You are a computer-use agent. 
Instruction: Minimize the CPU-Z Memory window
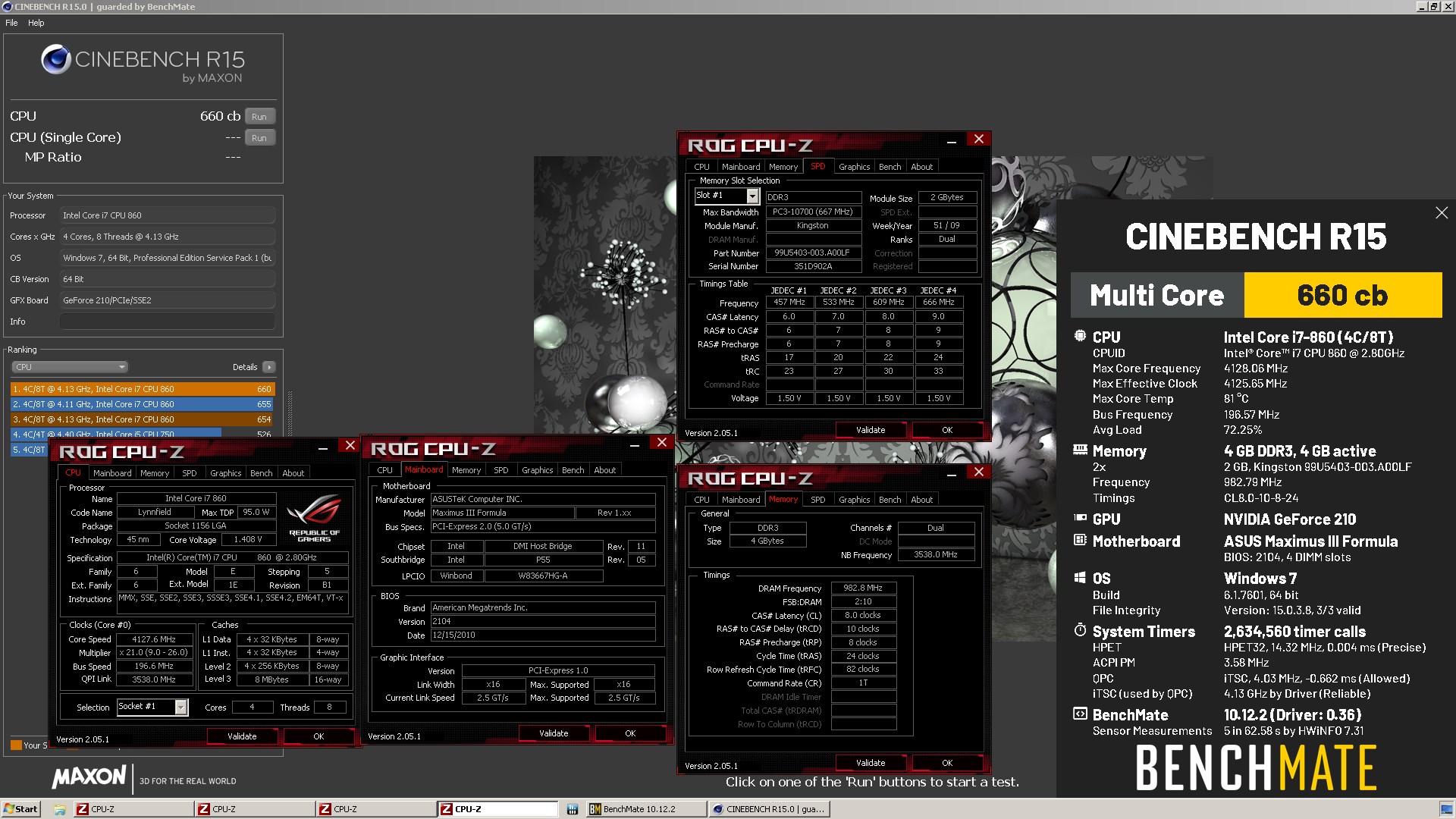pos(952,475)
